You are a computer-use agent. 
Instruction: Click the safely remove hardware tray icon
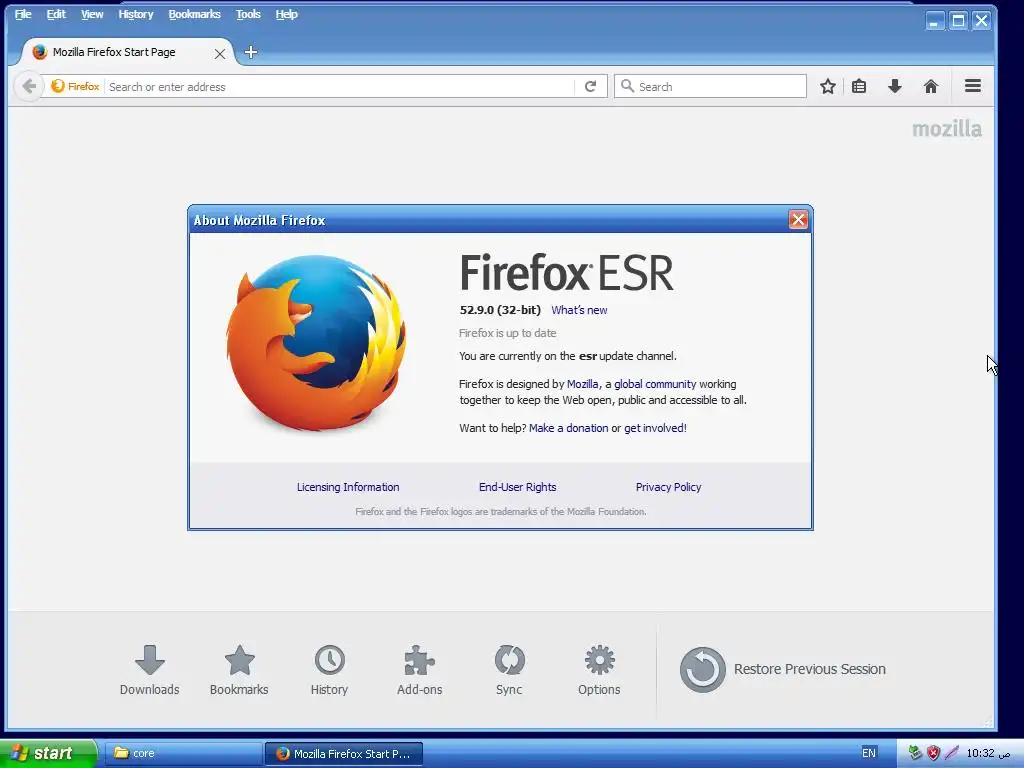tap(915, 753)
